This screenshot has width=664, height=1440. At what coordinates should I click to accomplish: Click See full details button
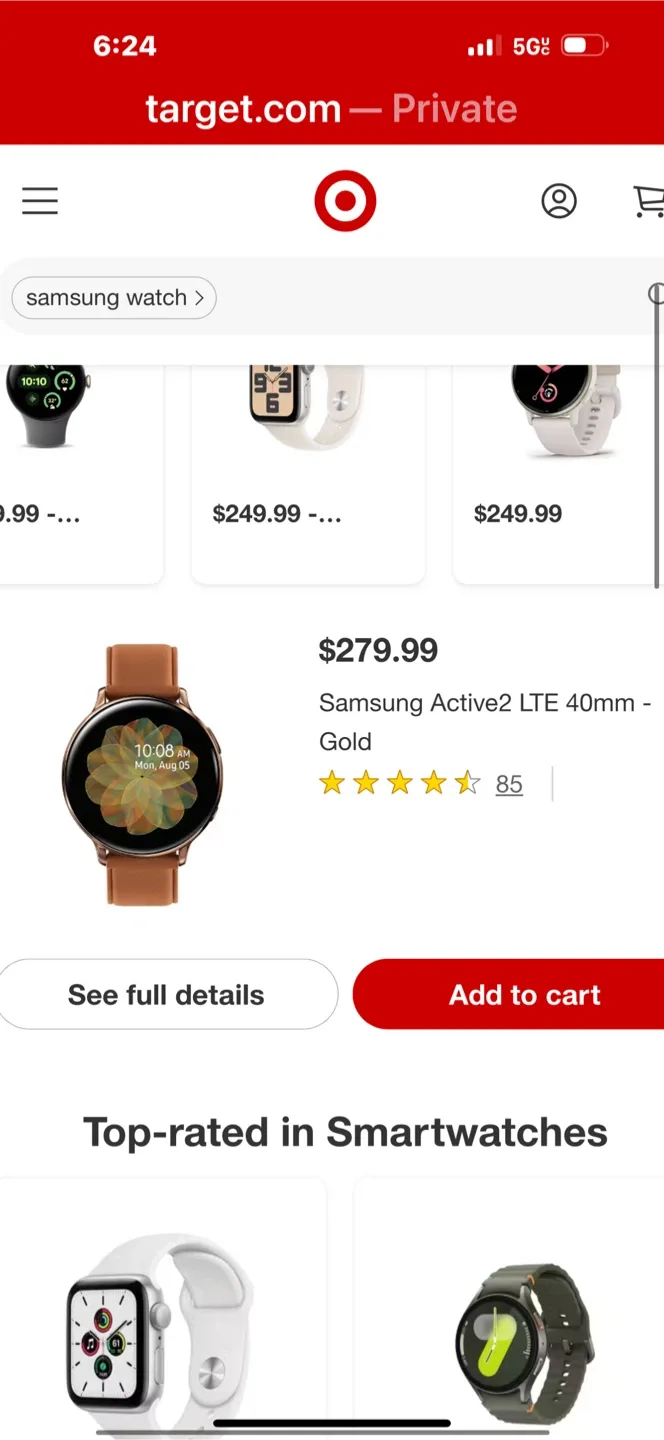click(x=166, y=994)
